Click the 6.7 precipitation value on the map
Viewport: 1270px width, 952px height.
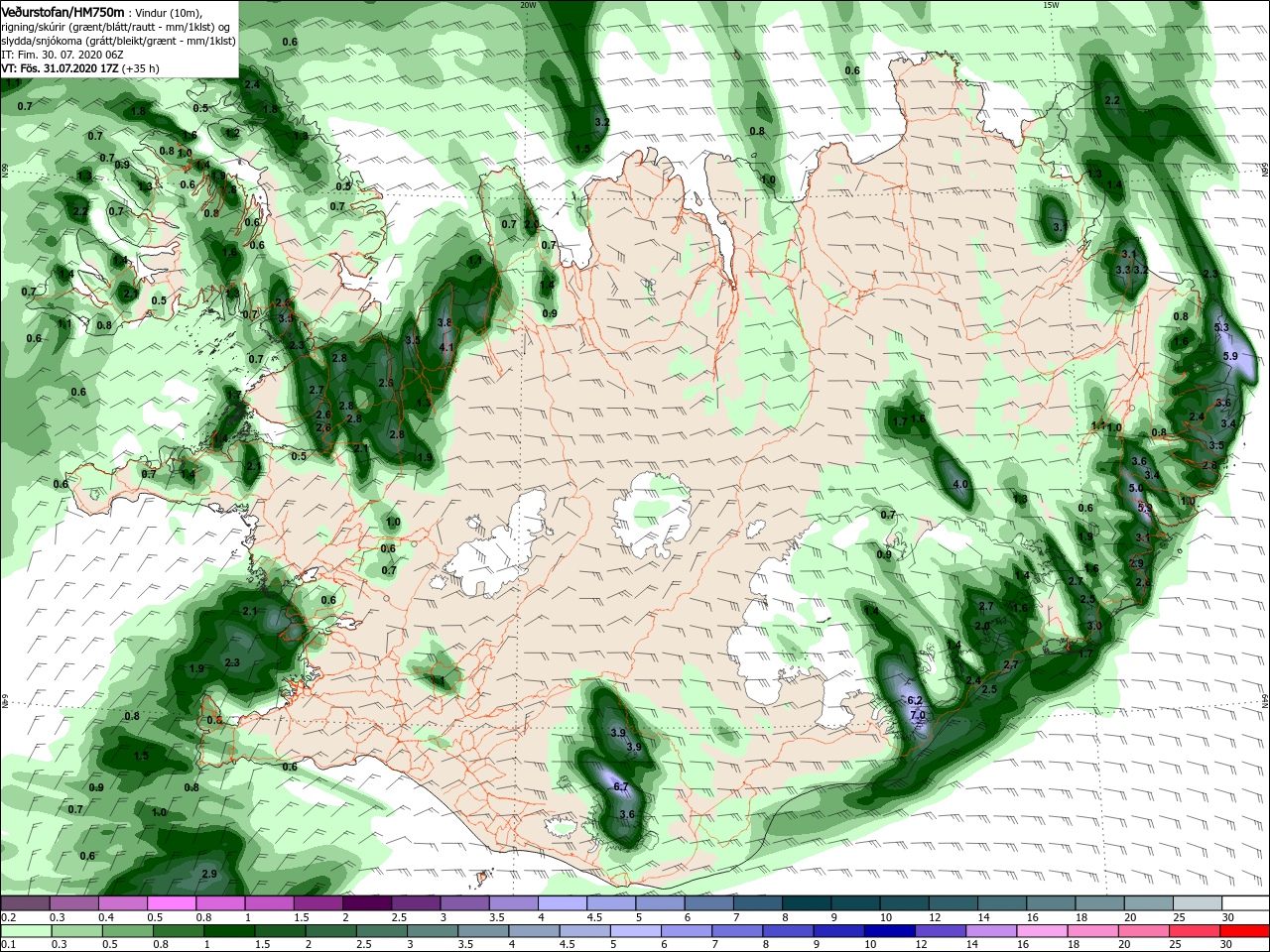coord(621,786)
